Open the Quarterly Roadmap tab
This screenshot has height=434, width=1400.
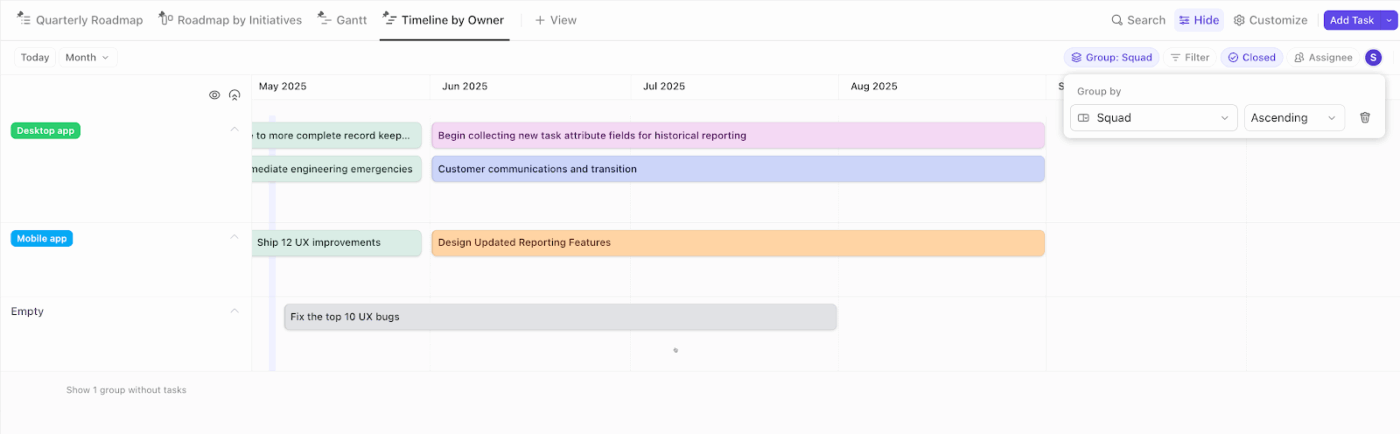pyautogui.click(x=80, y=20)
